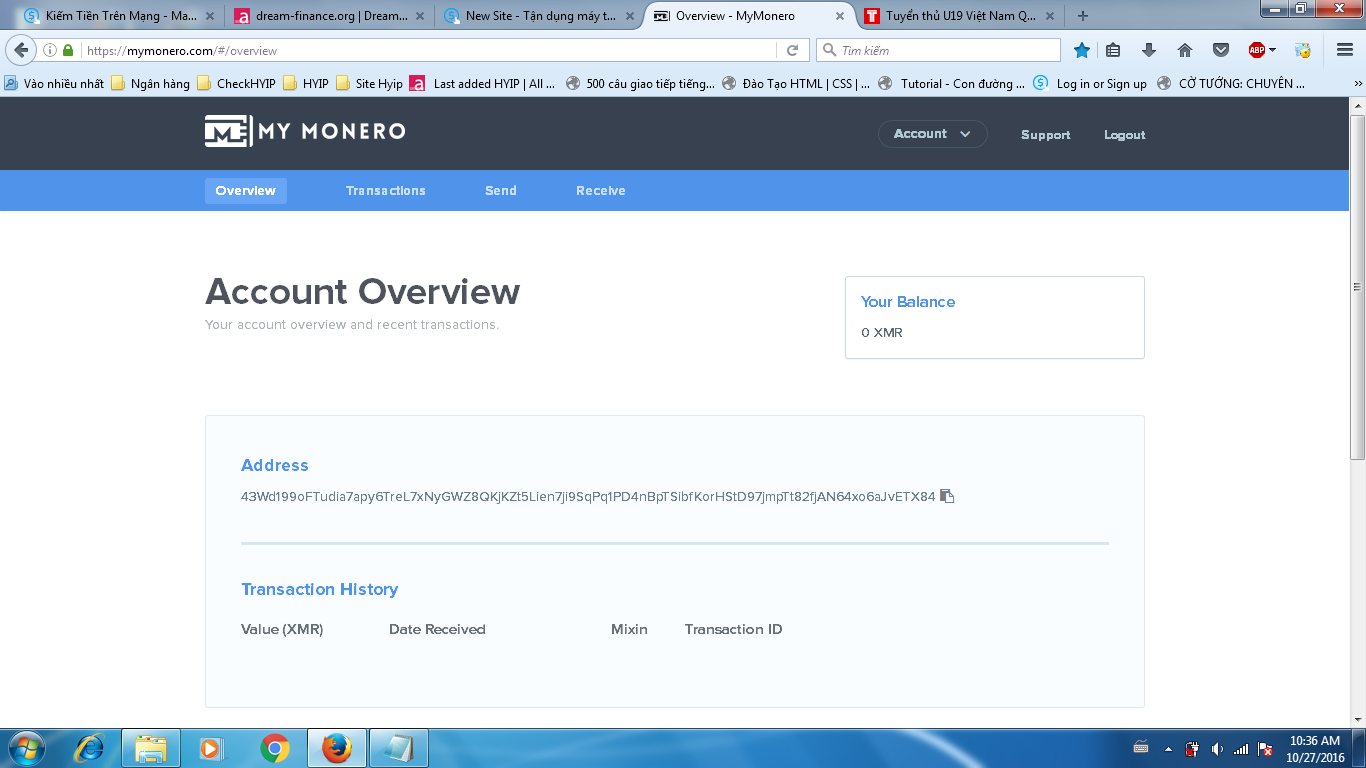Expand the Account dropdown
The width and height of the screenshot is (1366, 768).
(933, 134)
